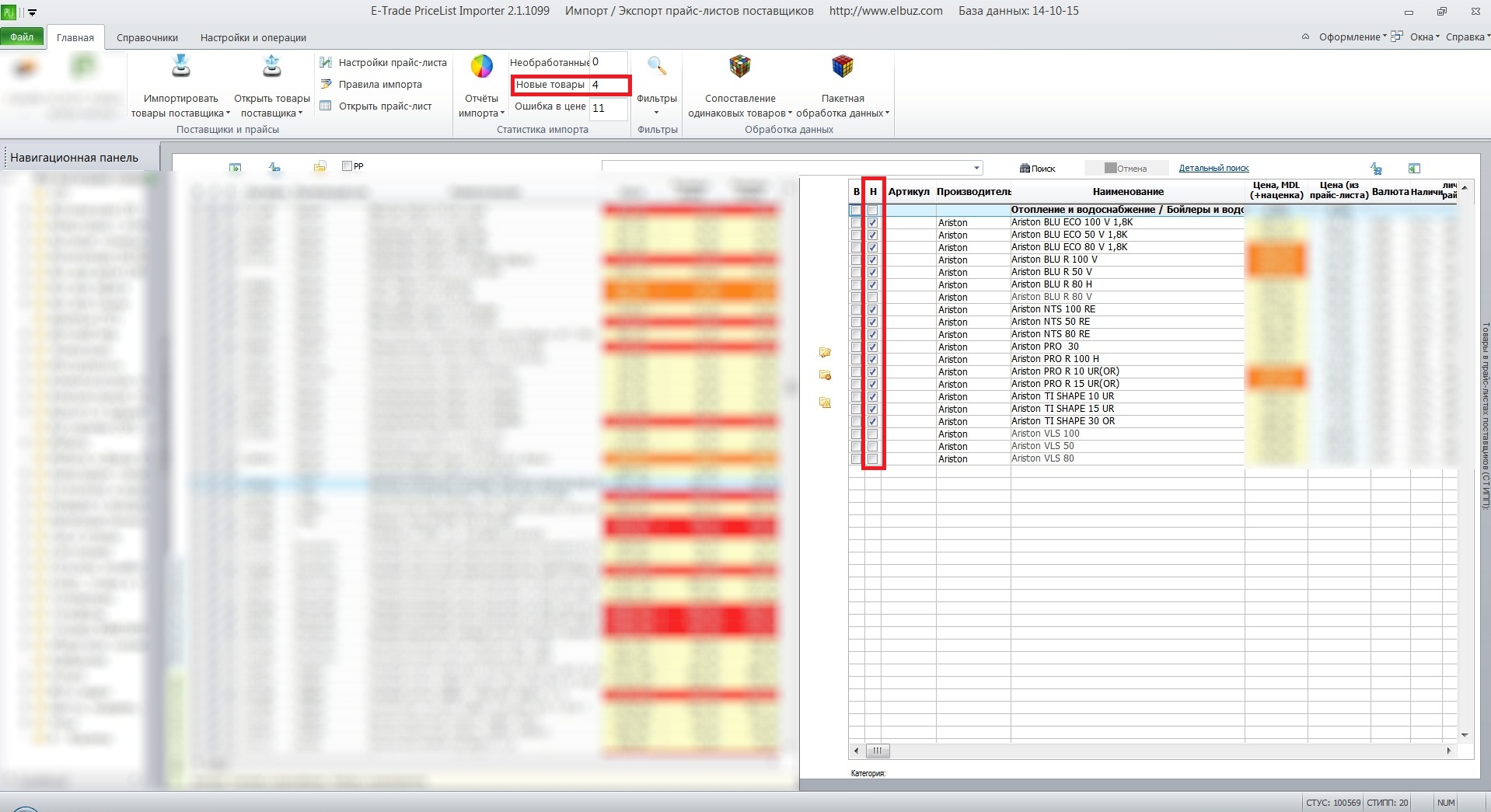
Task: Switch to the Главная ribbon tab
Action: 75,37
